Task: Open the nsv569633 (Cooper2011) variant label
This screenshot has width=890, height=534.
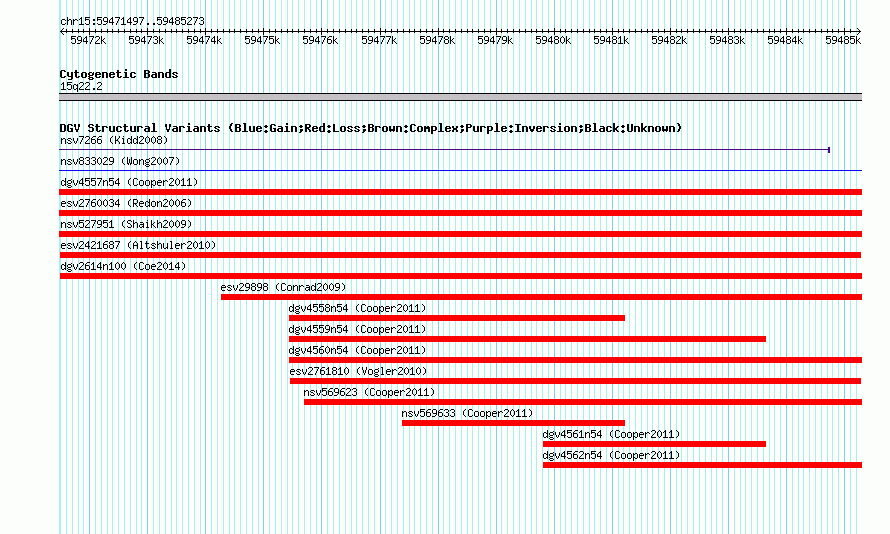Action: [x=467, y=413]
